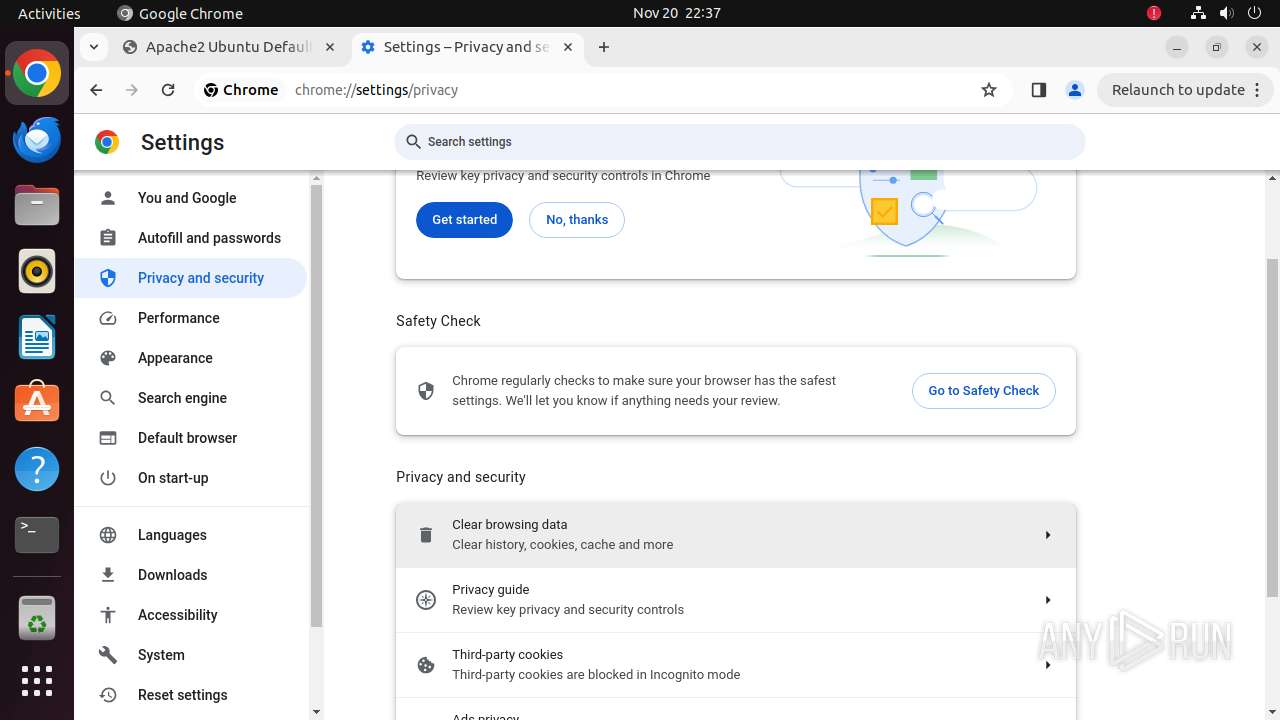Screen dimensions: 1280x720
Task: Click the Performance gauge icon
Action: [x=108, y=318]
